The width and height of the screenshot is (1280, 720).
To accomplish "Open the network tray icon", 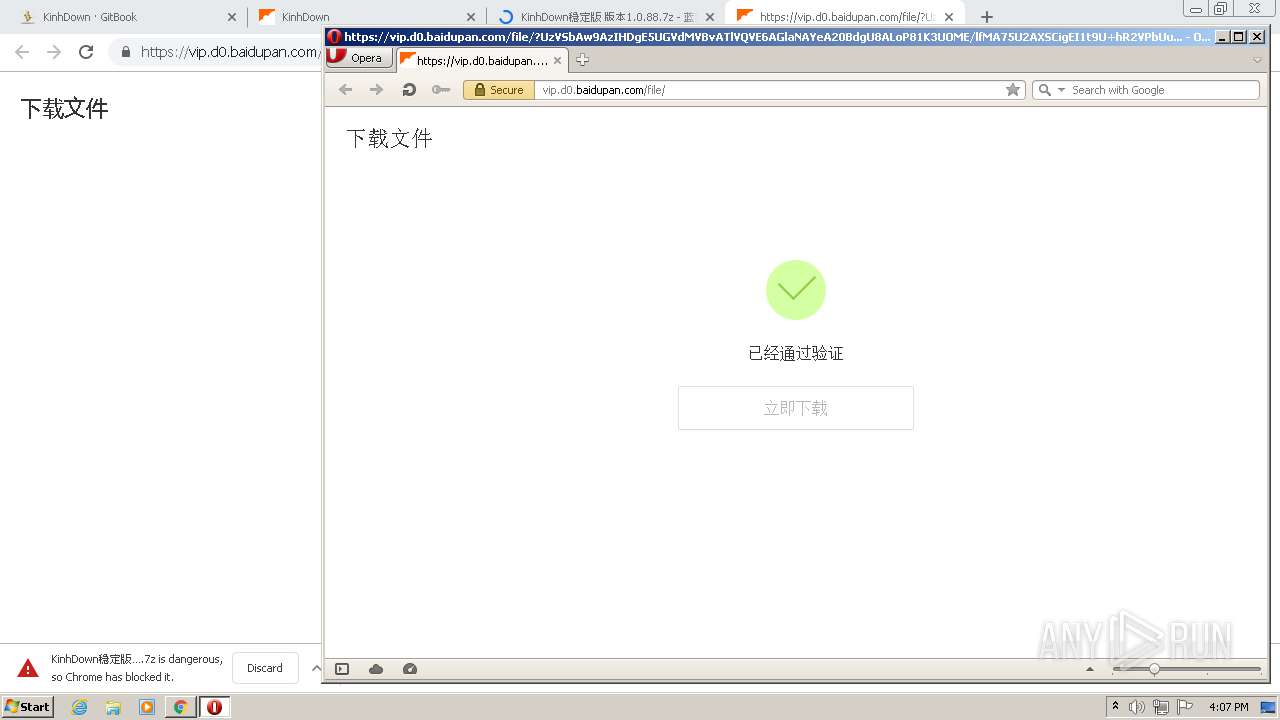I will tap(1160, 707).
